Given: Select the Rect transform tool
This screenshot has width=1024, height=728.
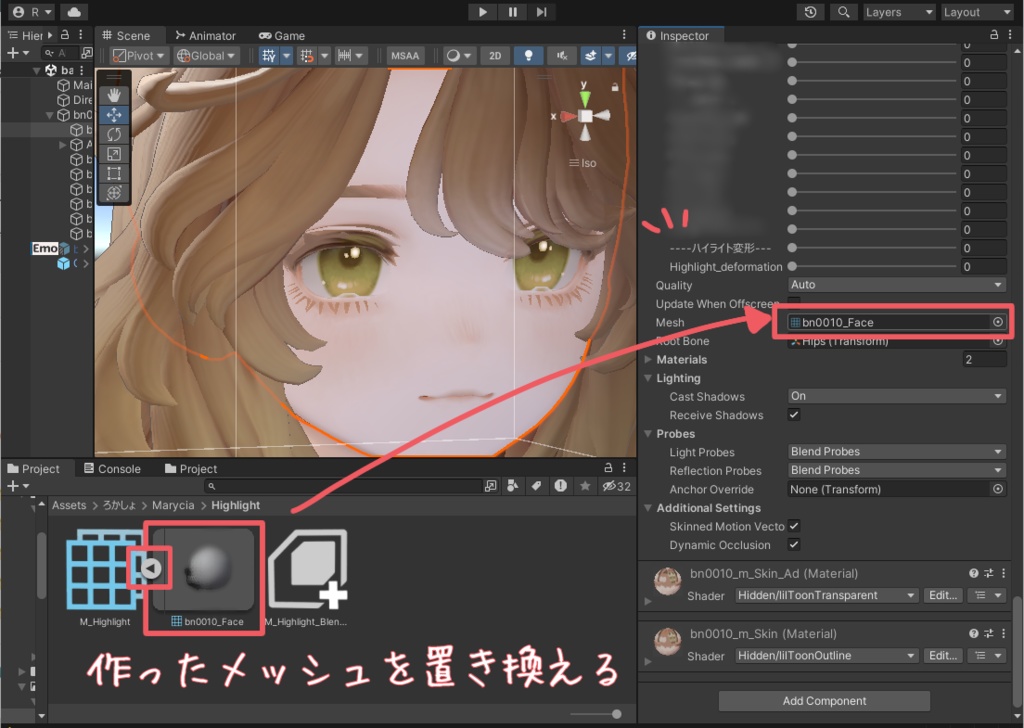Looking at the screenshot, I should point(115,172).
